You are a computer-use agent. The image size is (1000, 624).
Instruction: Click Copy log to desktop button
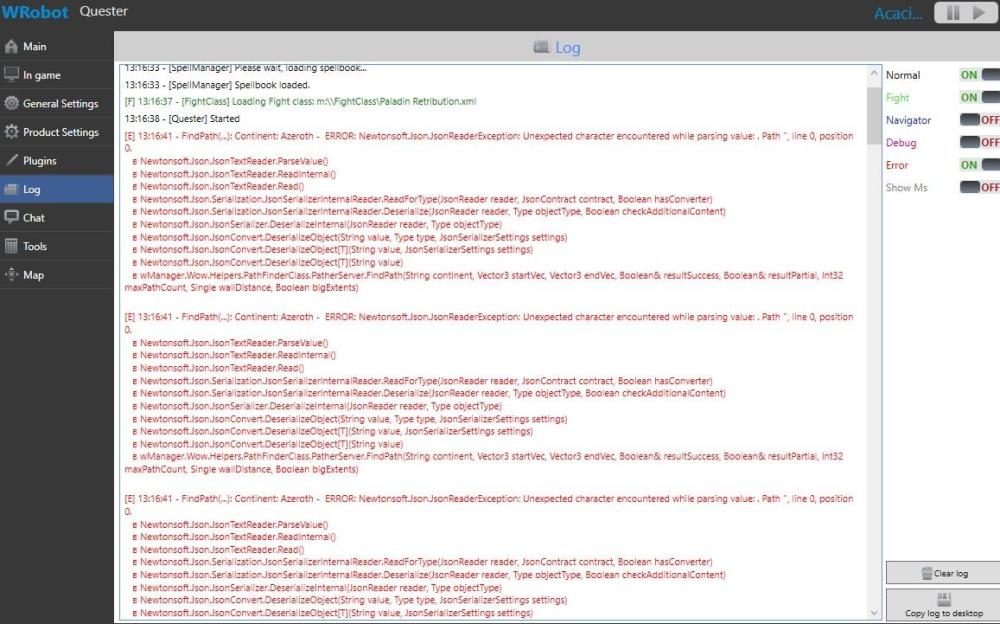click(943, 605)
